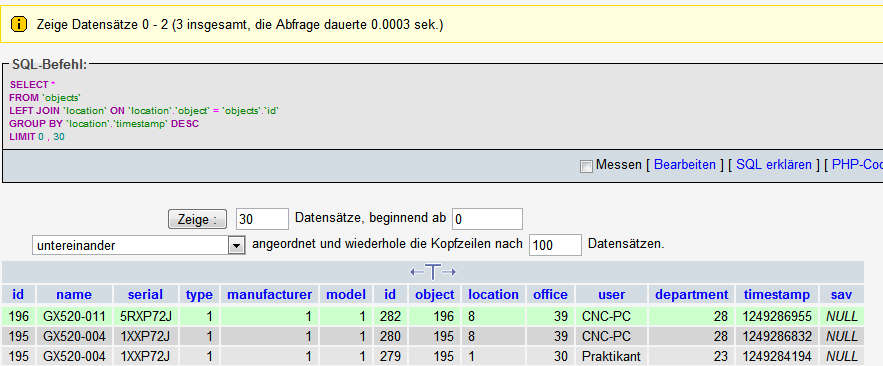Click the id cell 279
Image resolution: width=883 pixels, height=366 pixels.
(x=390, y=356)
